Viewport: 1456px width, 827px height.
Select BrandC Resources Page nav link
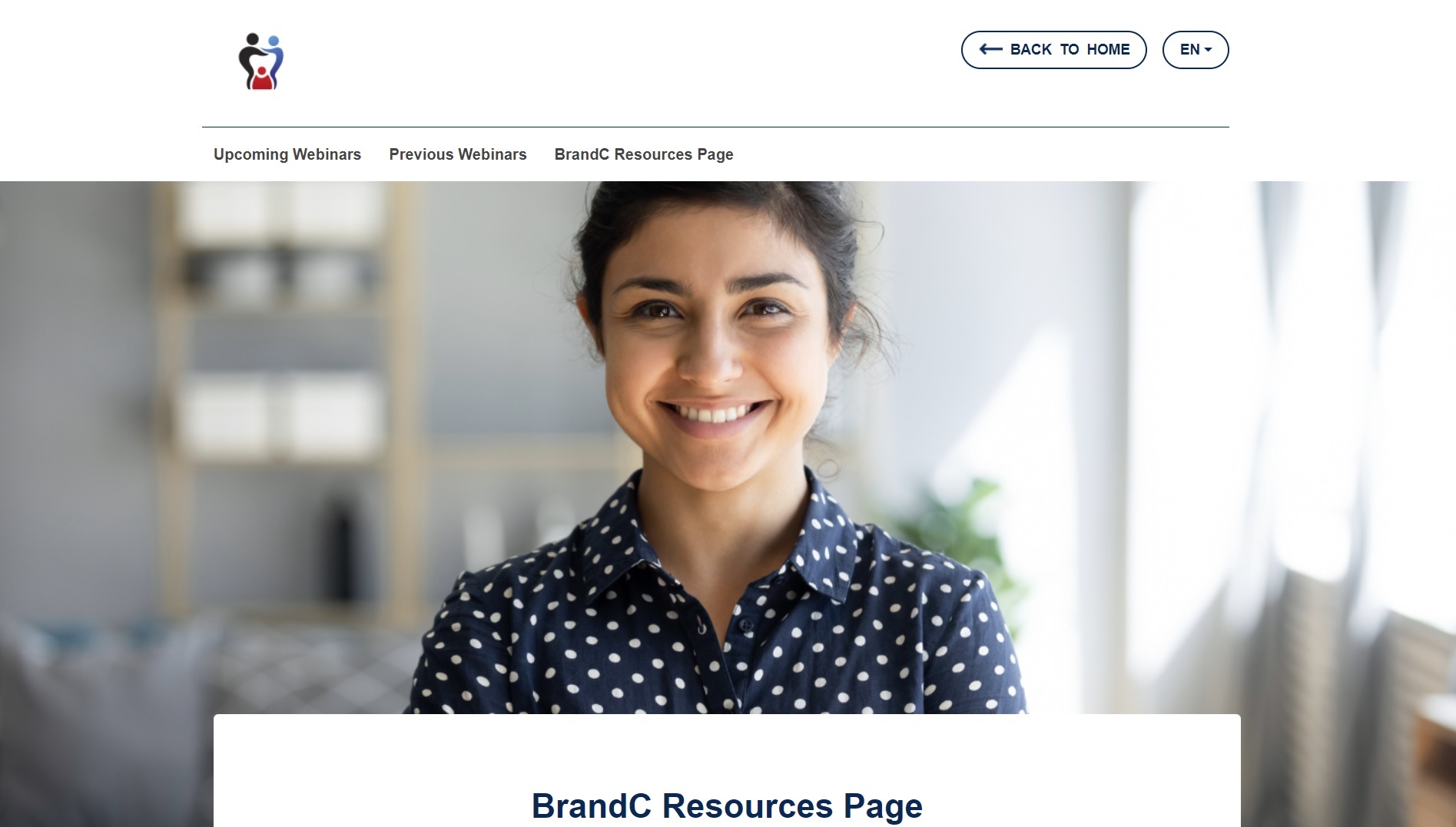(x=644, y=154)
